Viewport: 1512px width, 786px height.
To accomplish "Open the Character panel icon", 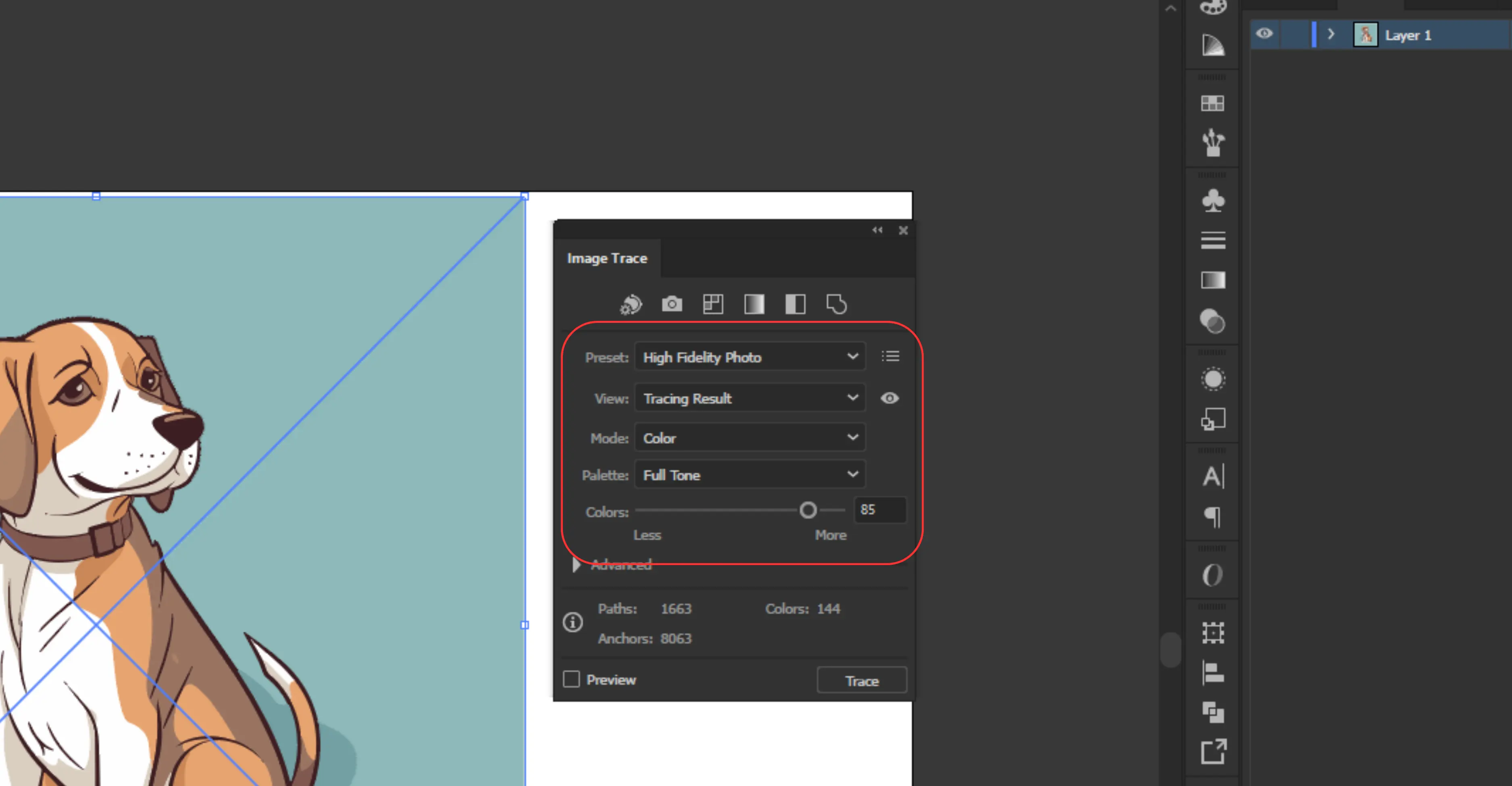I will click(1213, 476).
